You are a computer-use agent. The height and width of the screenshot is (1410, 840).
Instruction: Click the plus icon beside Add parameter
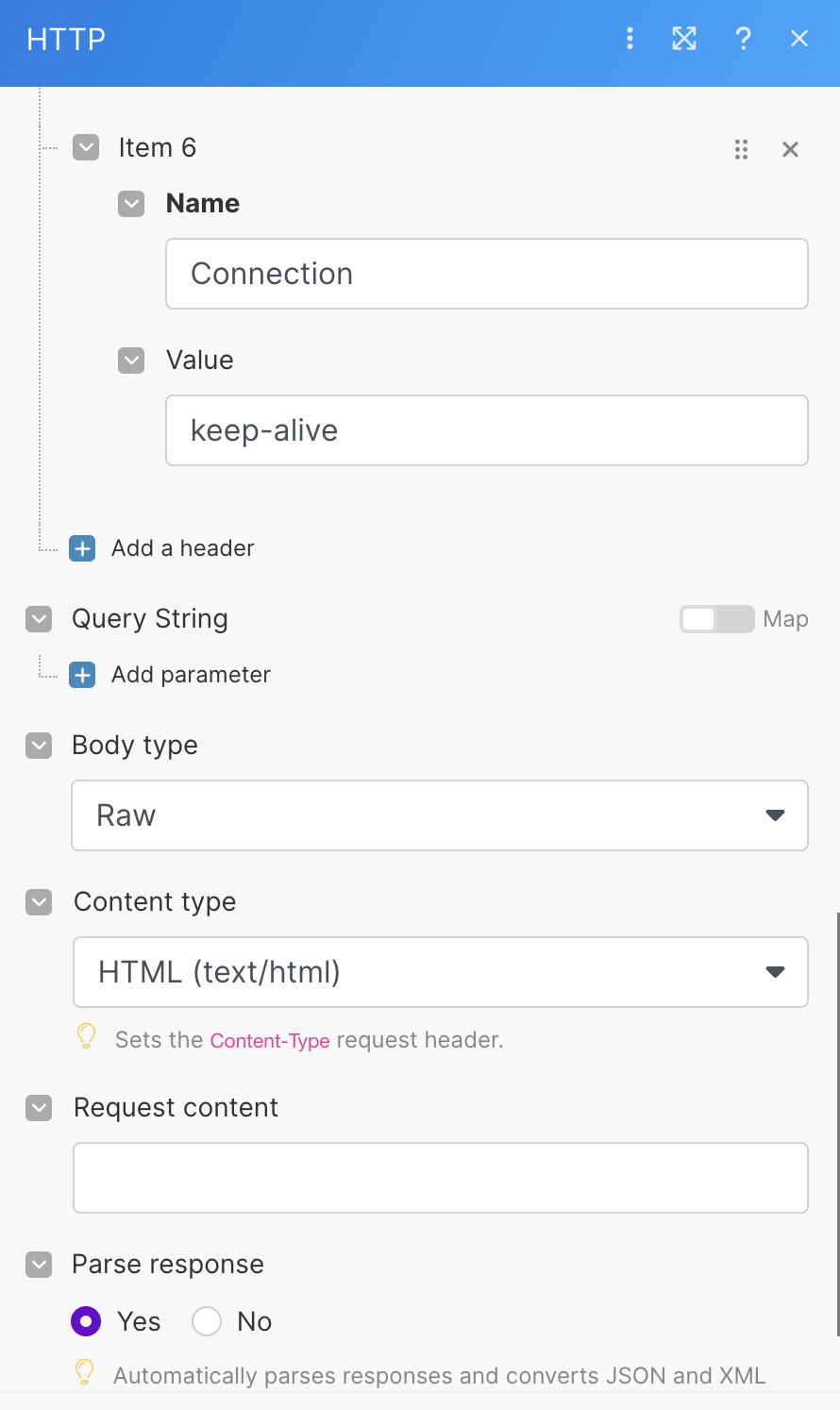(x=83, y=675)
